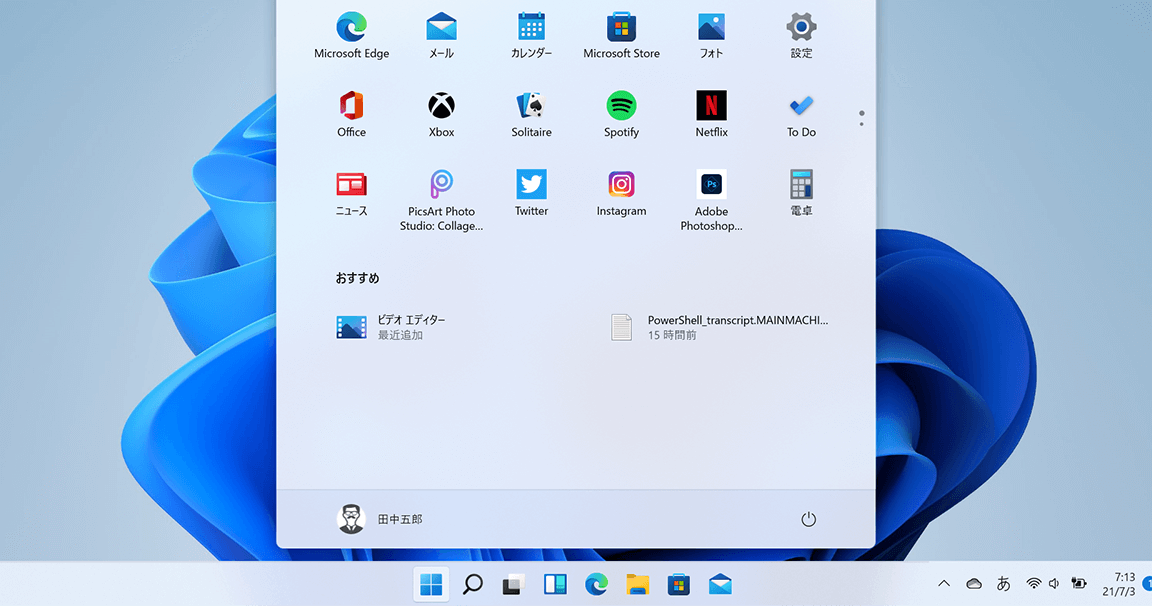This screenshot has height=606, width=1152.
Task: Open the Xbox app
Action: click(x=442, y=115)
